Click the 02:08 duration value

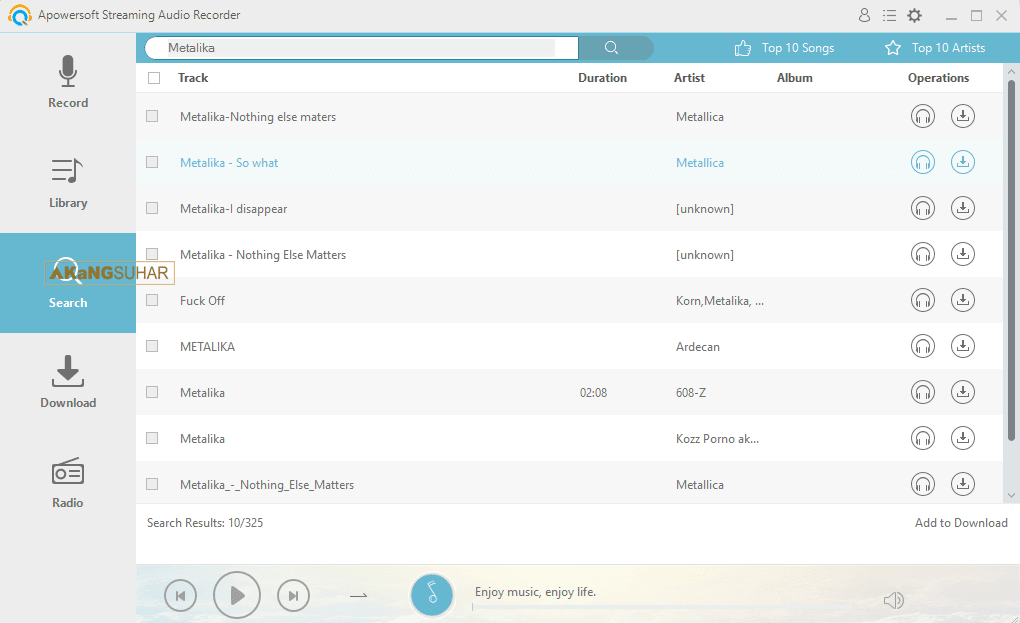[593, 393]
